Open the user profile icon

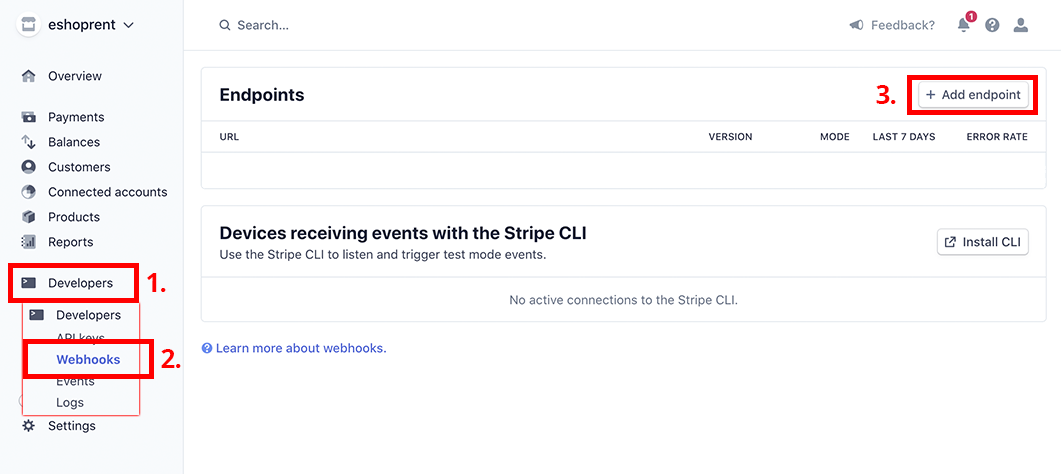pos(1020,25)
